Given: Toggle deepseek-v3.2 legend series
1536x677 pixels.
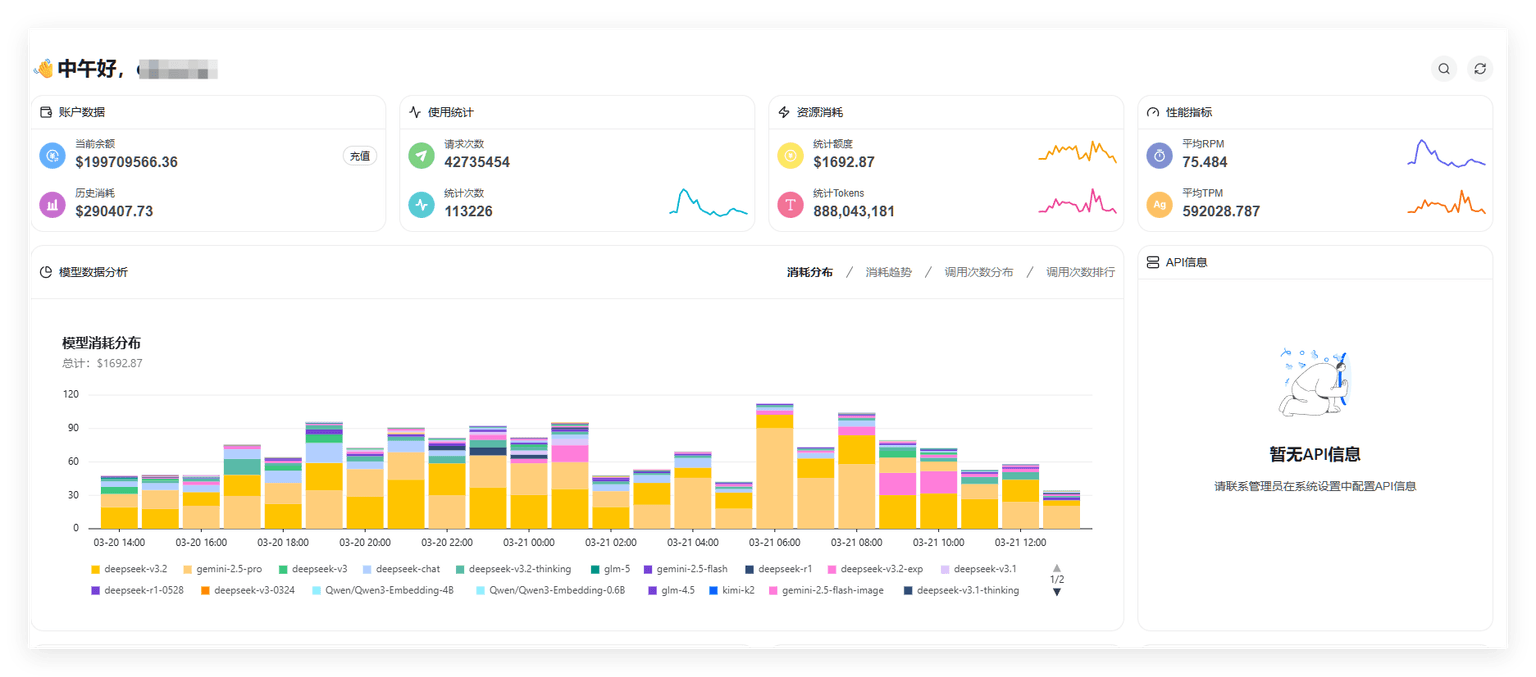Looking at the screenshot, I should coord(132,569).
